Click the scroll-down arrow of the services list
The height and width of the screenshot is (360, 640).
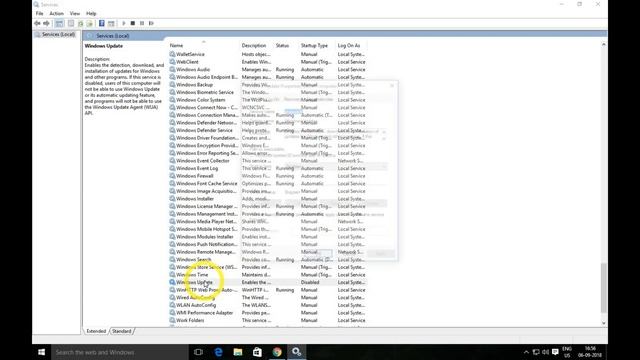pyautogui.click(x=604, y=323)
